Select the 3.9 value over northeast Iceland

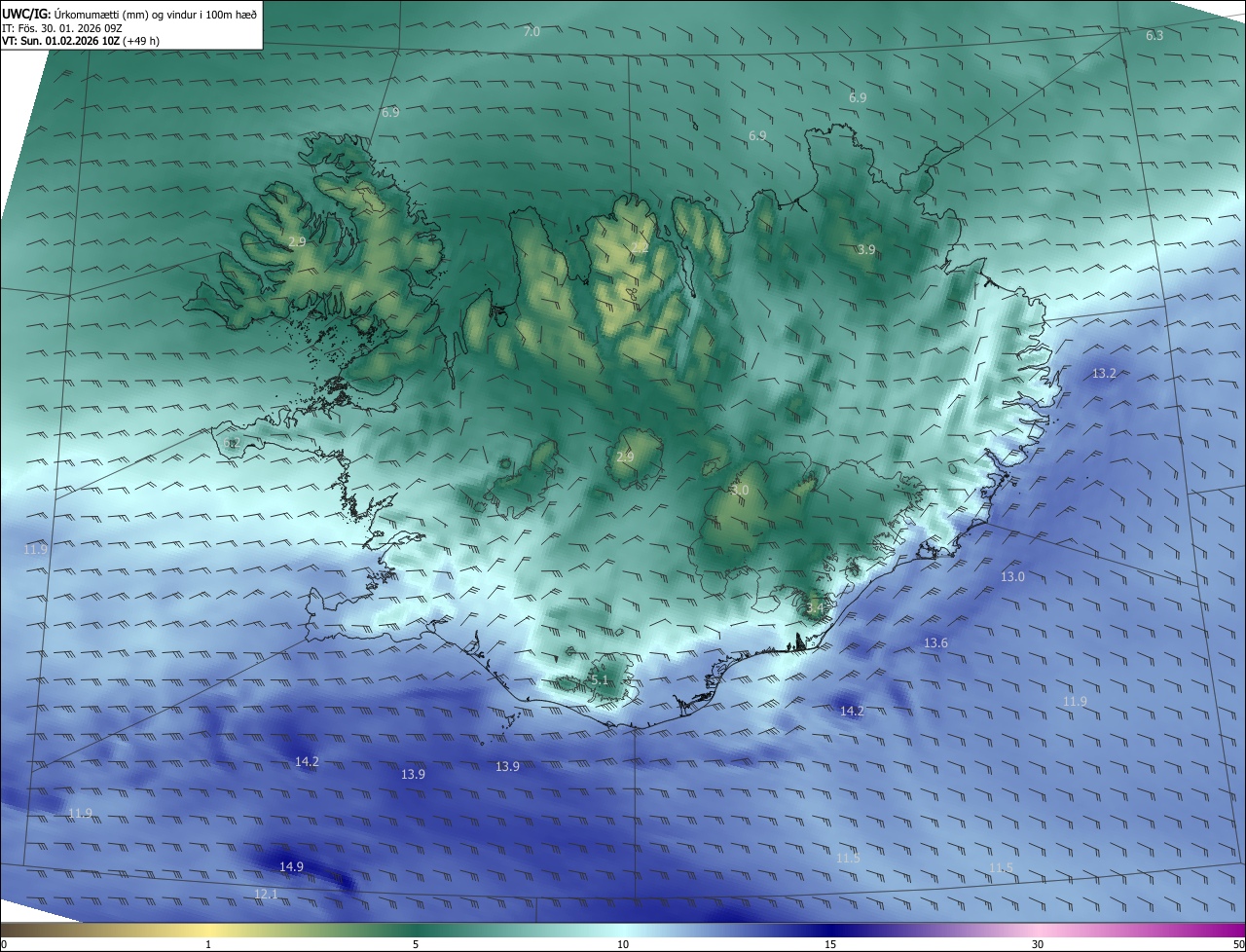point(866,250)
